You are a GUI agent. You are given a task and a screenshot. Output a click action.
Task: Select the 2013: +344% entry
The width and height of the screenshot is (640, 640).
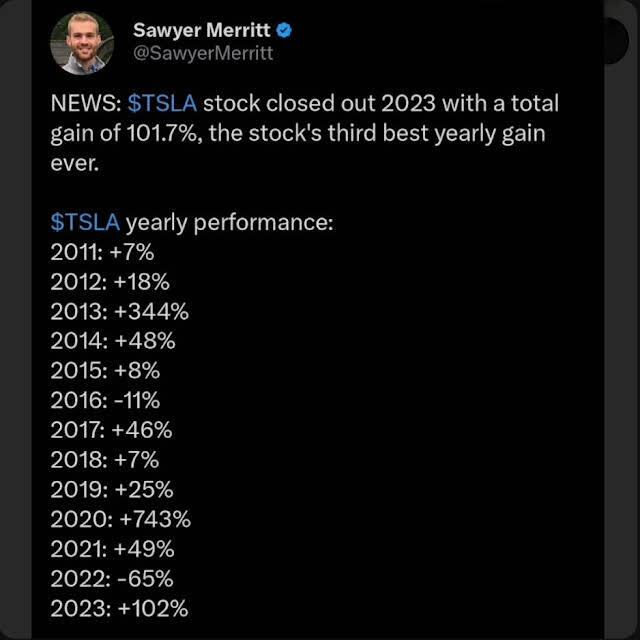[x=119, y=311]
